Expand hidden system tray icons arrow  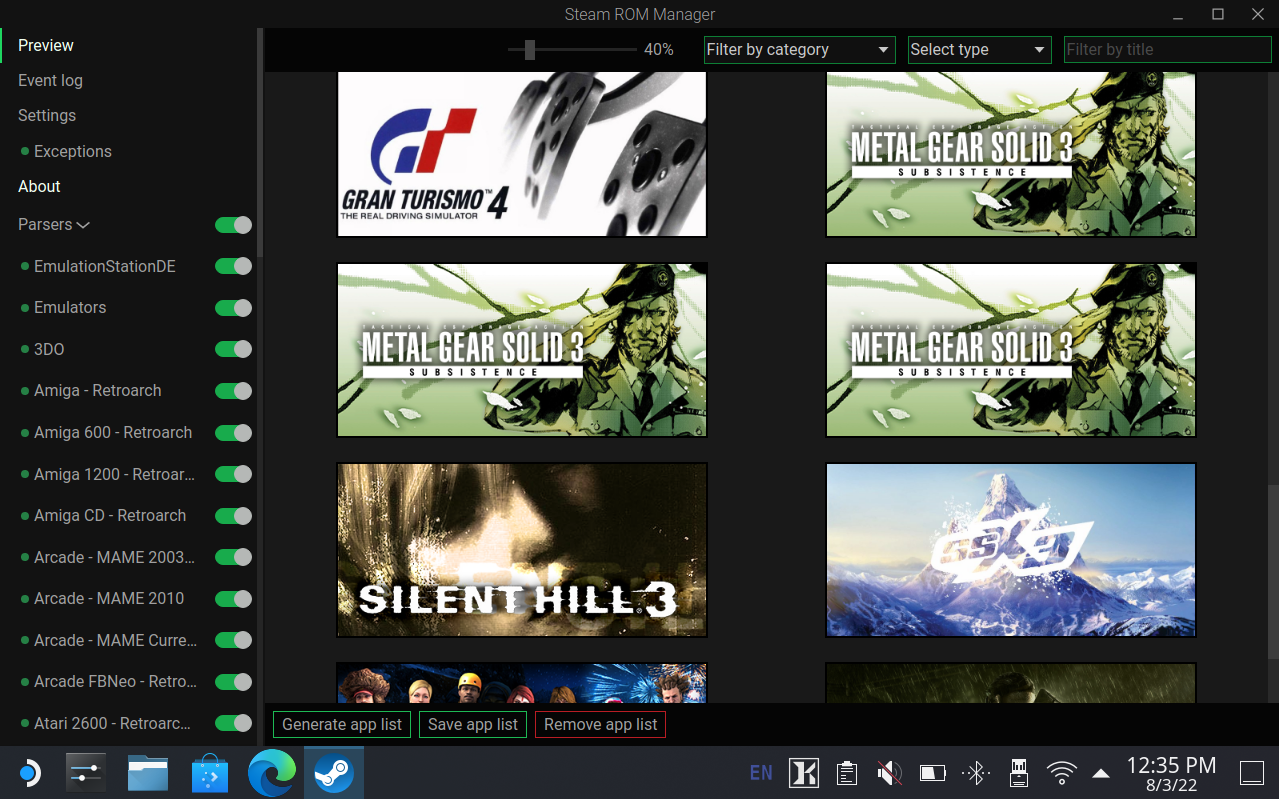pyautogui.click(x=1101, y=773)
